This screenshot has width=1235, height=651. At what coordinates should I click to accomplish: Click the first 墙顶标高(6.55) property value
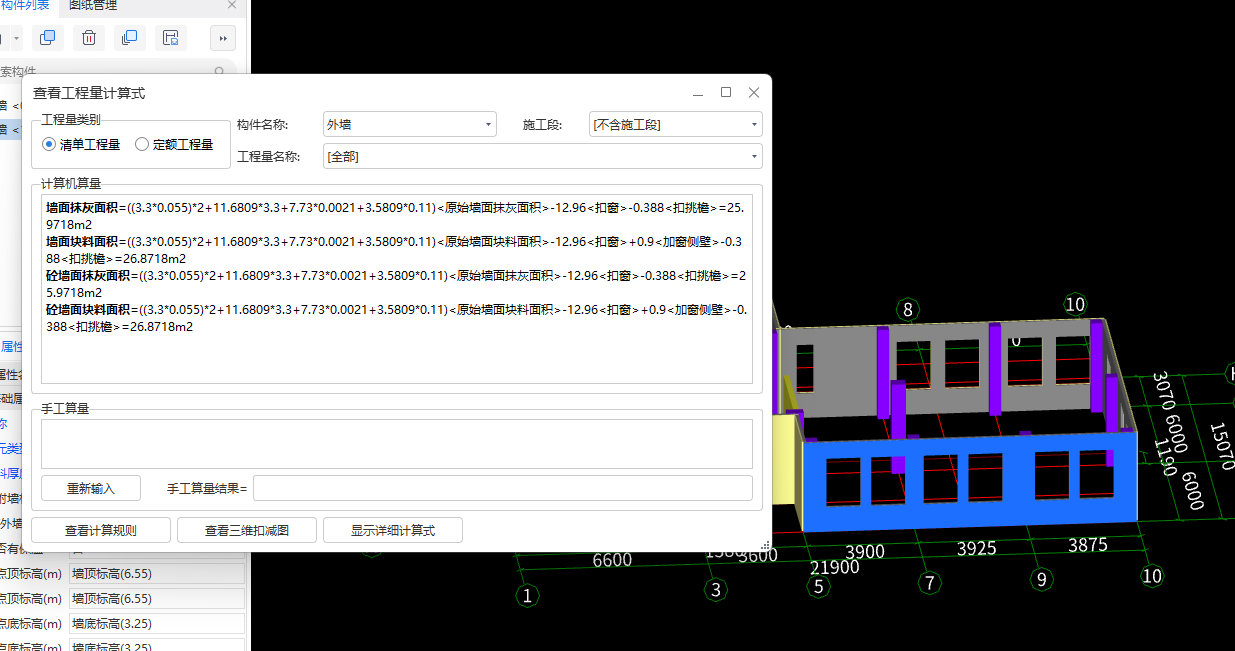[157, 574]
